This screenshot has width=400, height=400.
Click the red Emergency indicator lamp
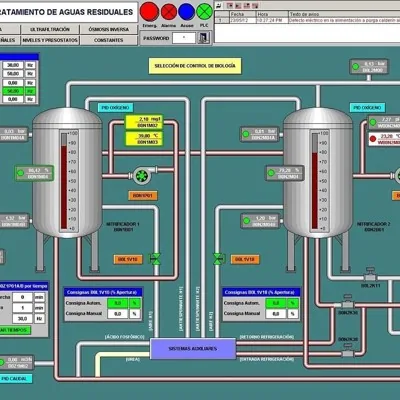[149, 12]
